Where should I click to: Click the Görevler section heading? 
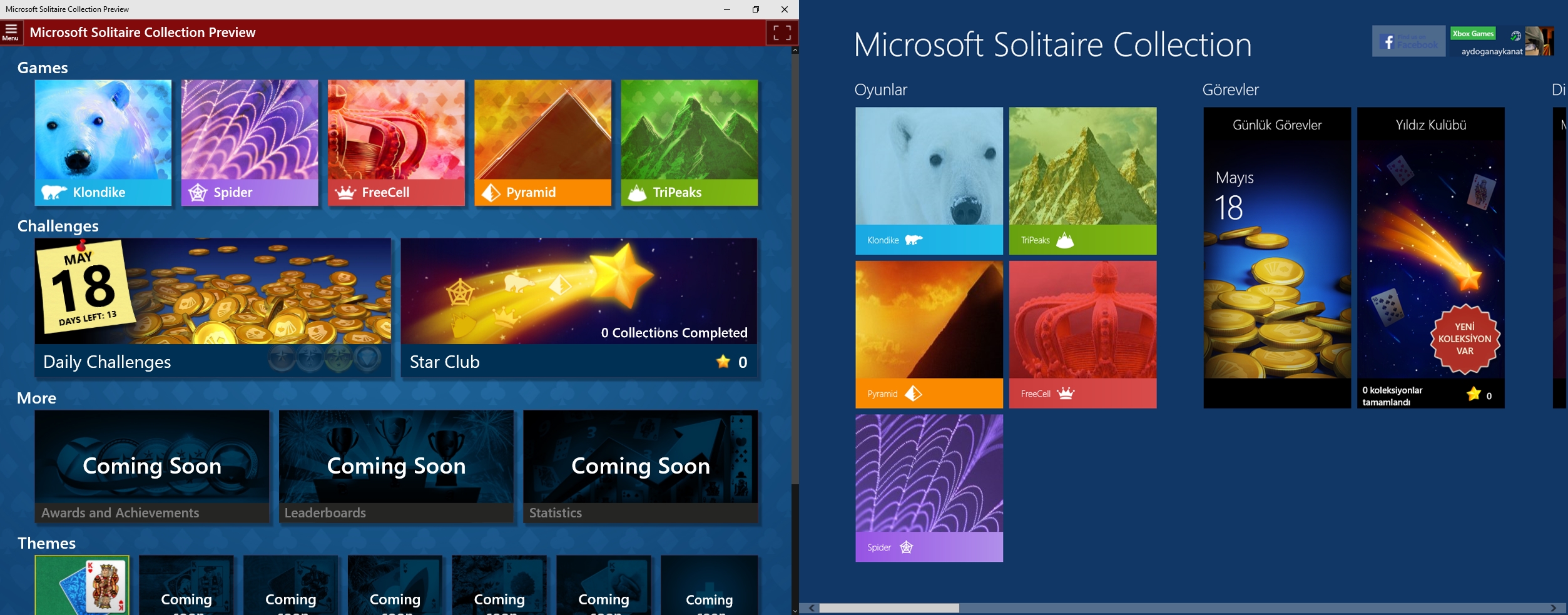(x=1231, y=89)
